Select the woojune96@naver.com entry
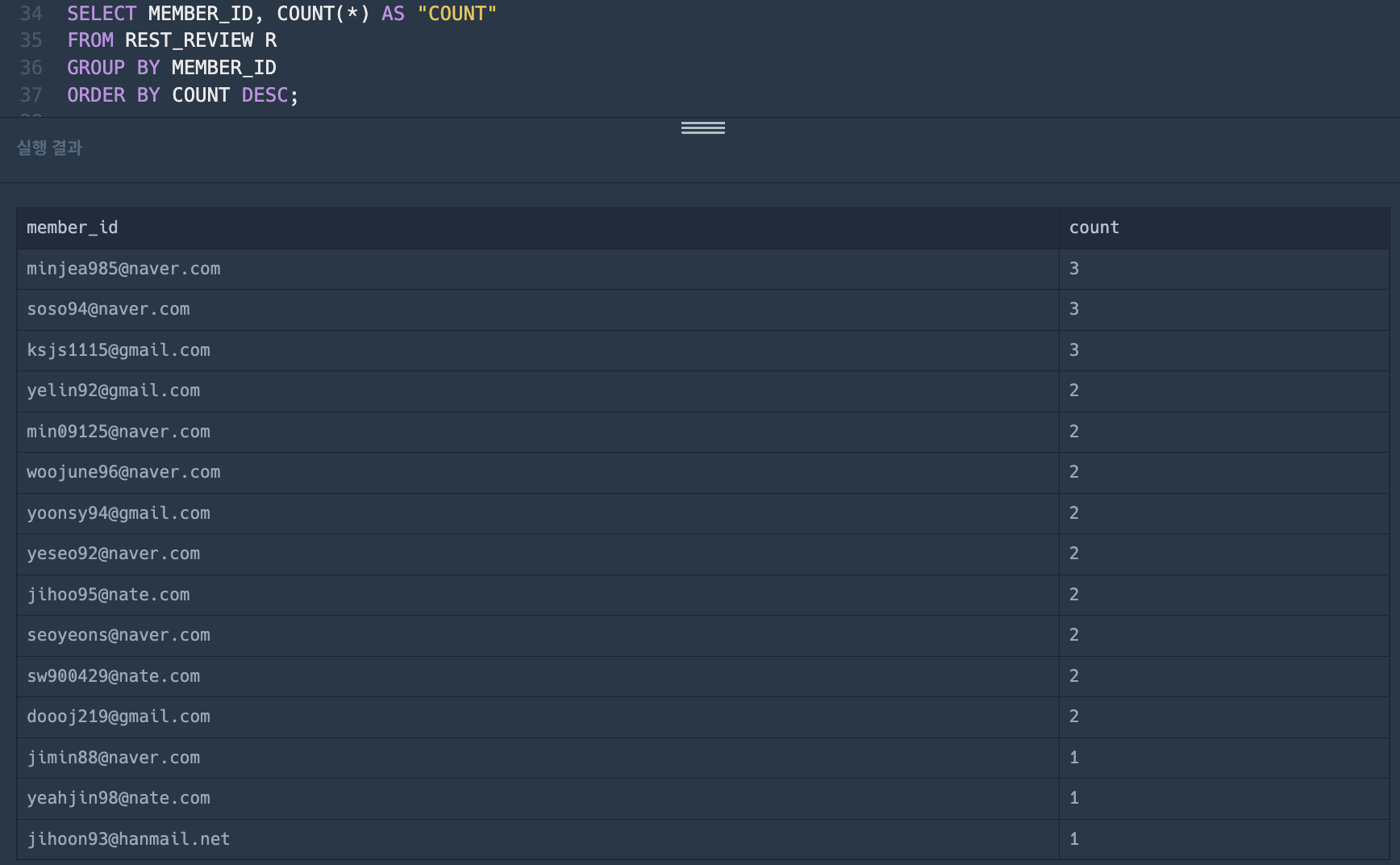Screen dimensions: 1400x865 click(x=123, y=472)
